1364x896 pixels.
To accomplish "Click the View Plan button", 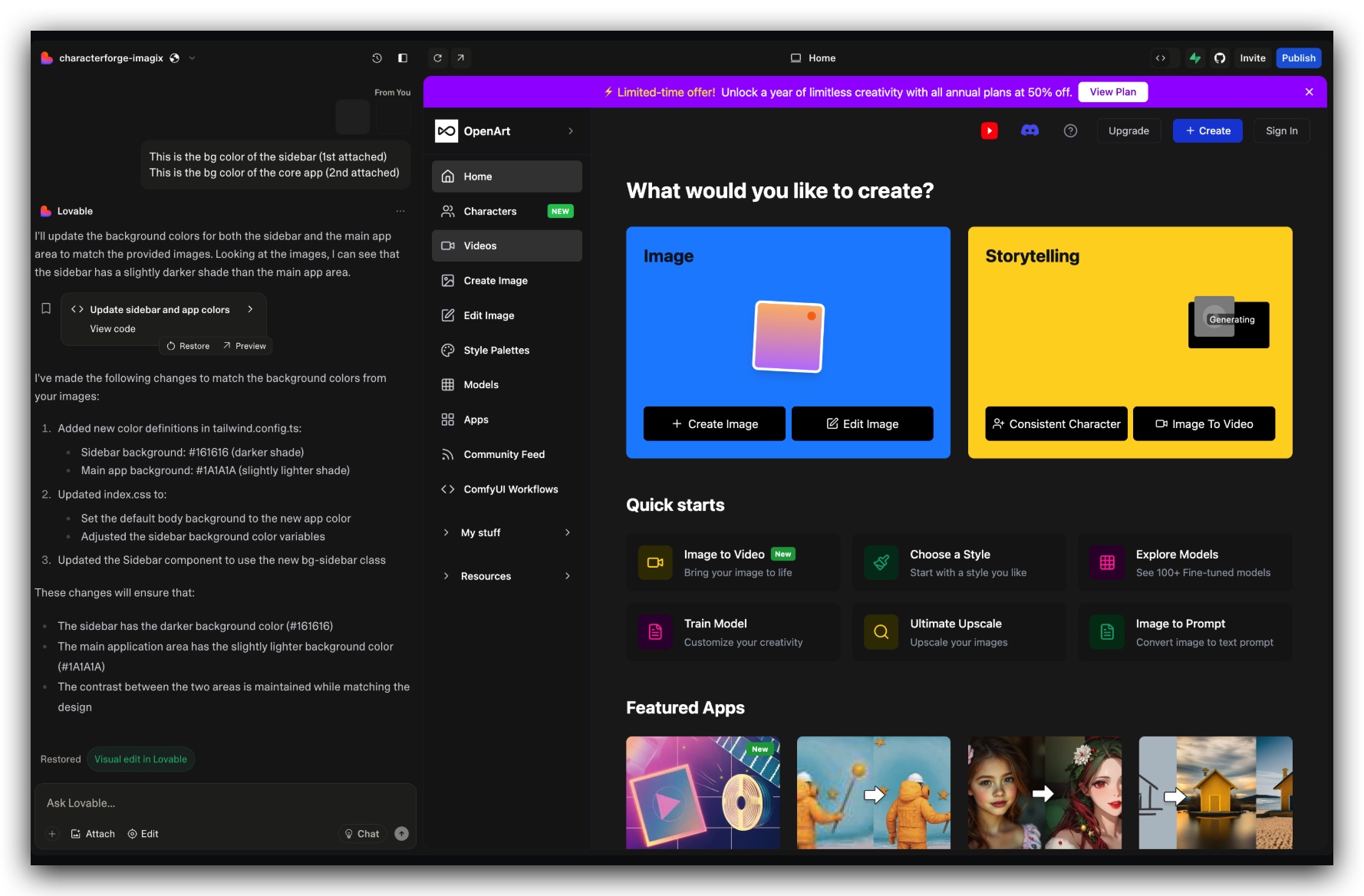I will pyautogui.click(x=1112, y=92).
